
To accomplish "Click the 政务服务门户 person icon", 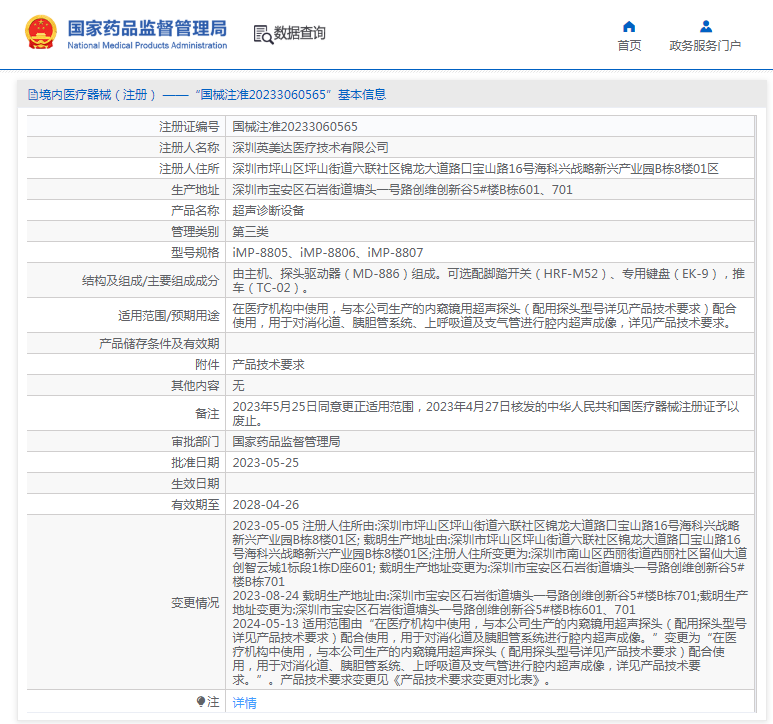I will click(x=705, y=26).
